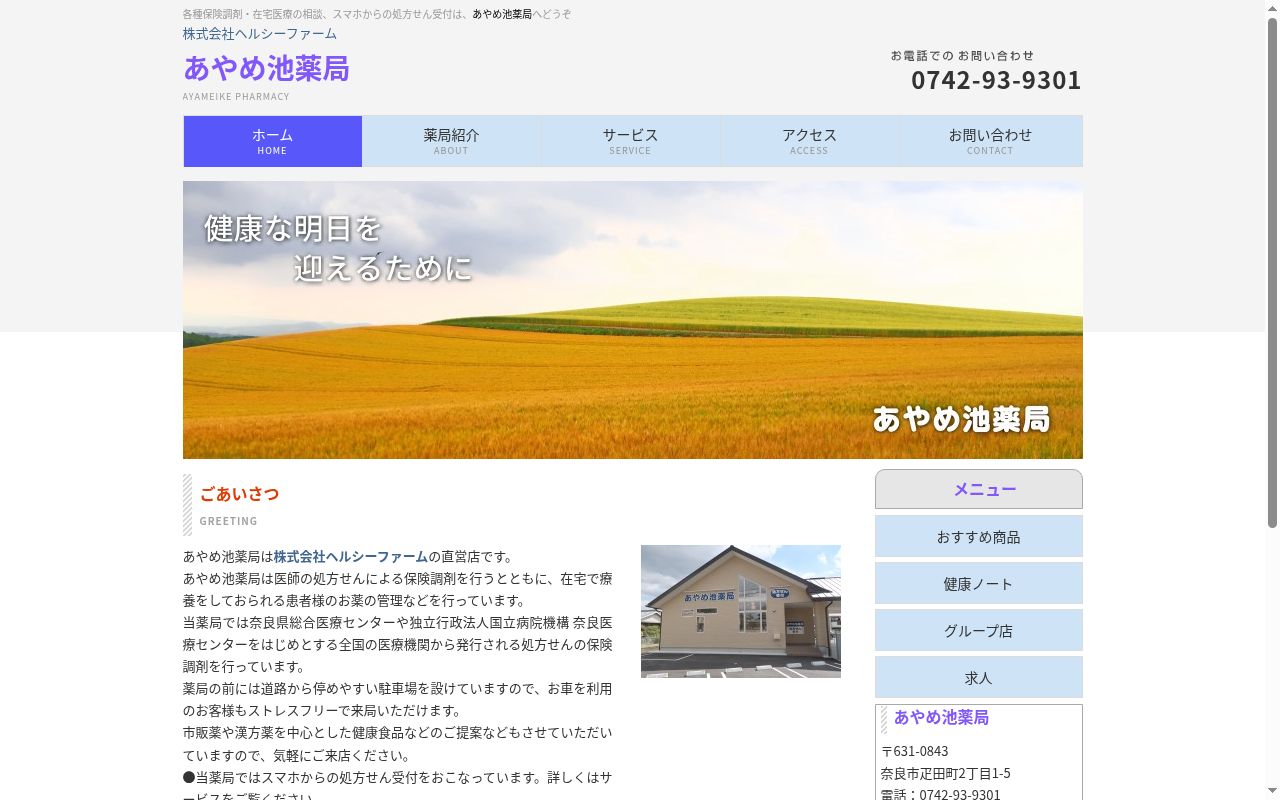
Task: Click the ごあいさつ greeting heading
Action: coord(239,493)
